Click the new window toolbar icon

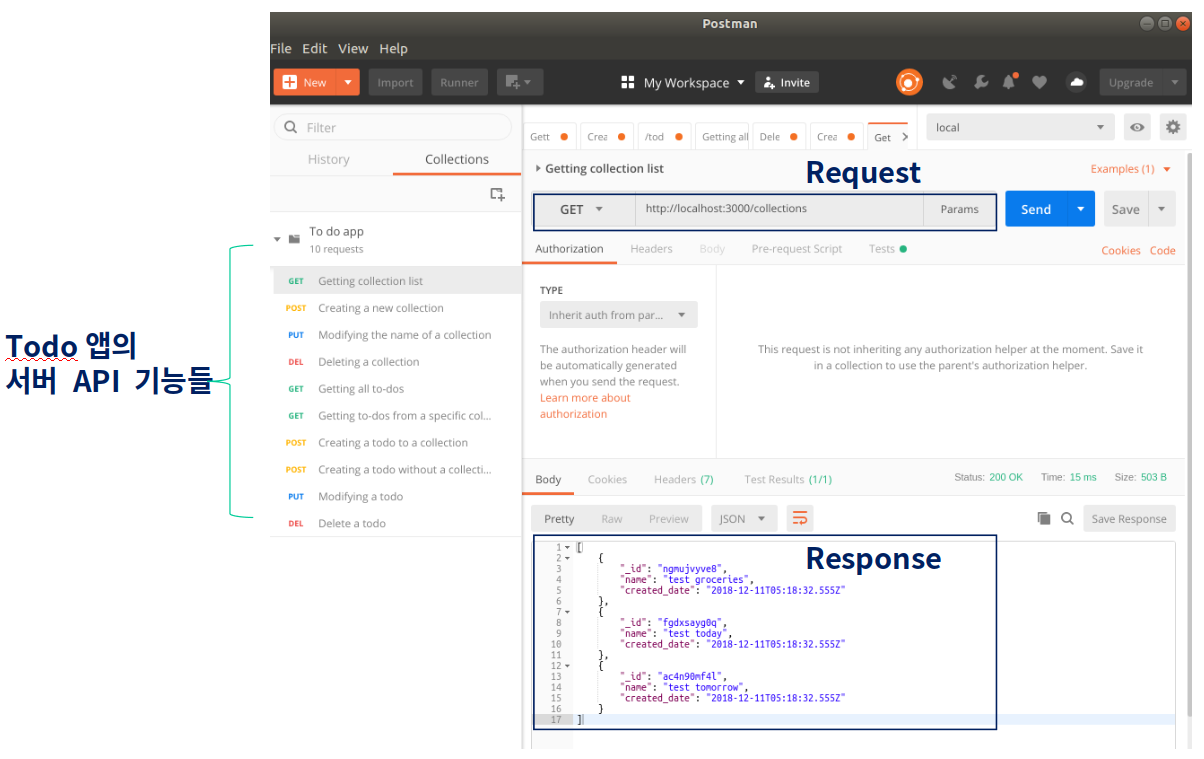520,82
